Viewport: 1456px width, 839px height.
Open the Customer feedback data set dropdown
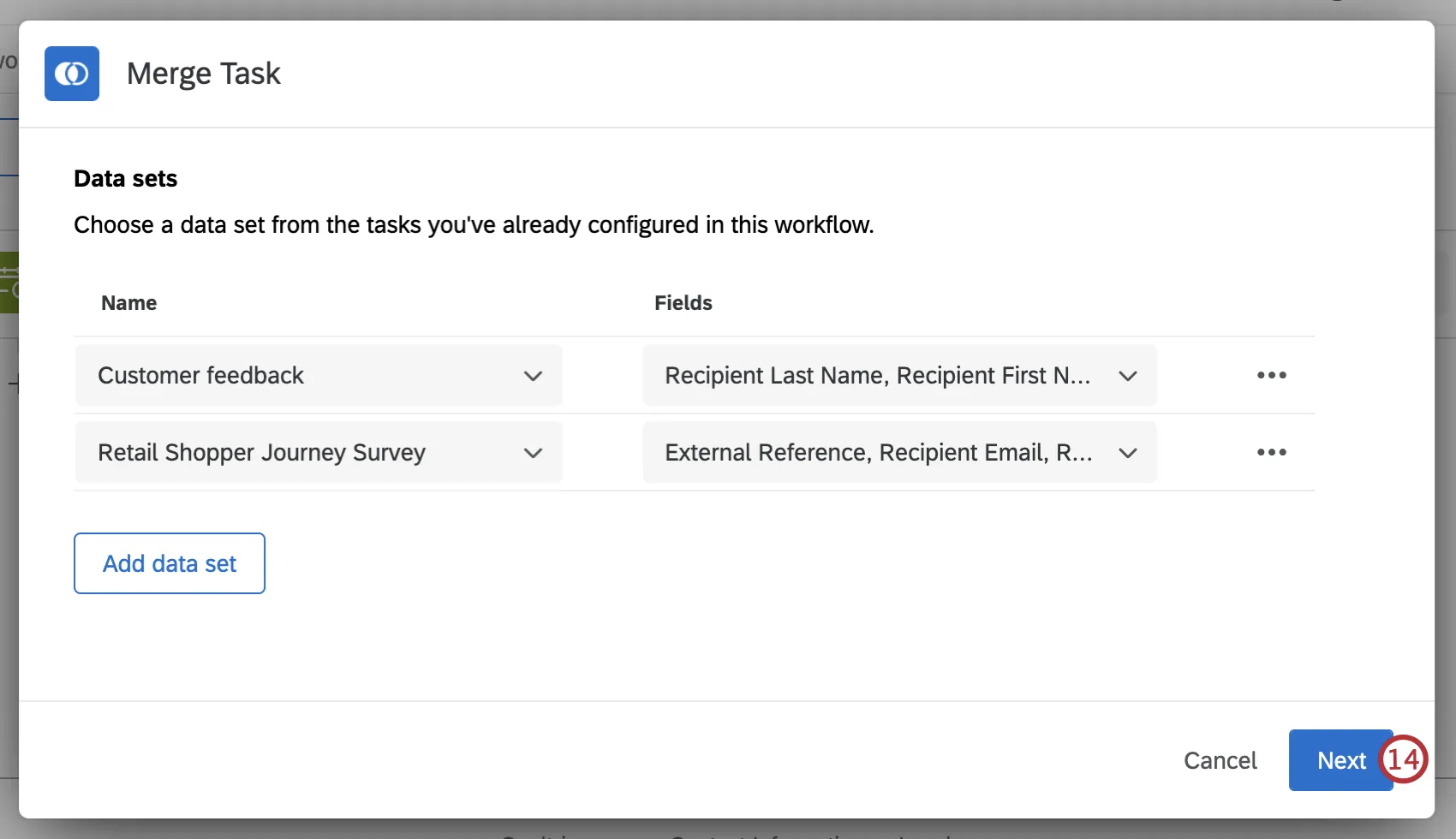318,375
